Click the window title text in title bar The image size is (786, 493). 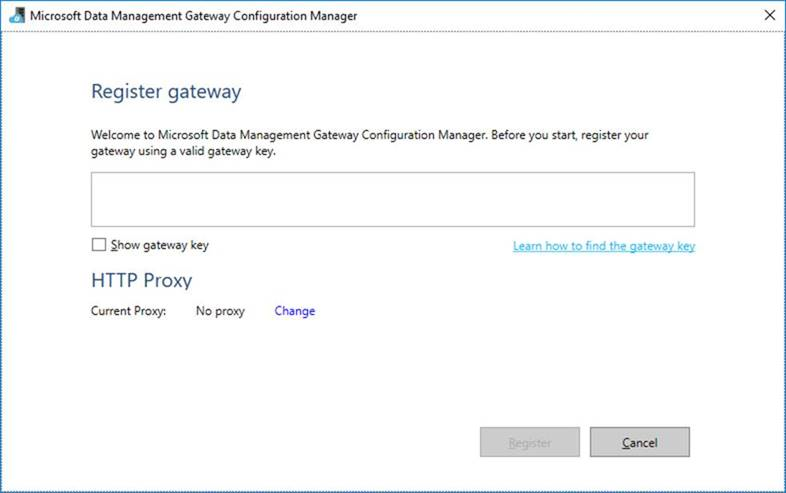coord(193,16)
